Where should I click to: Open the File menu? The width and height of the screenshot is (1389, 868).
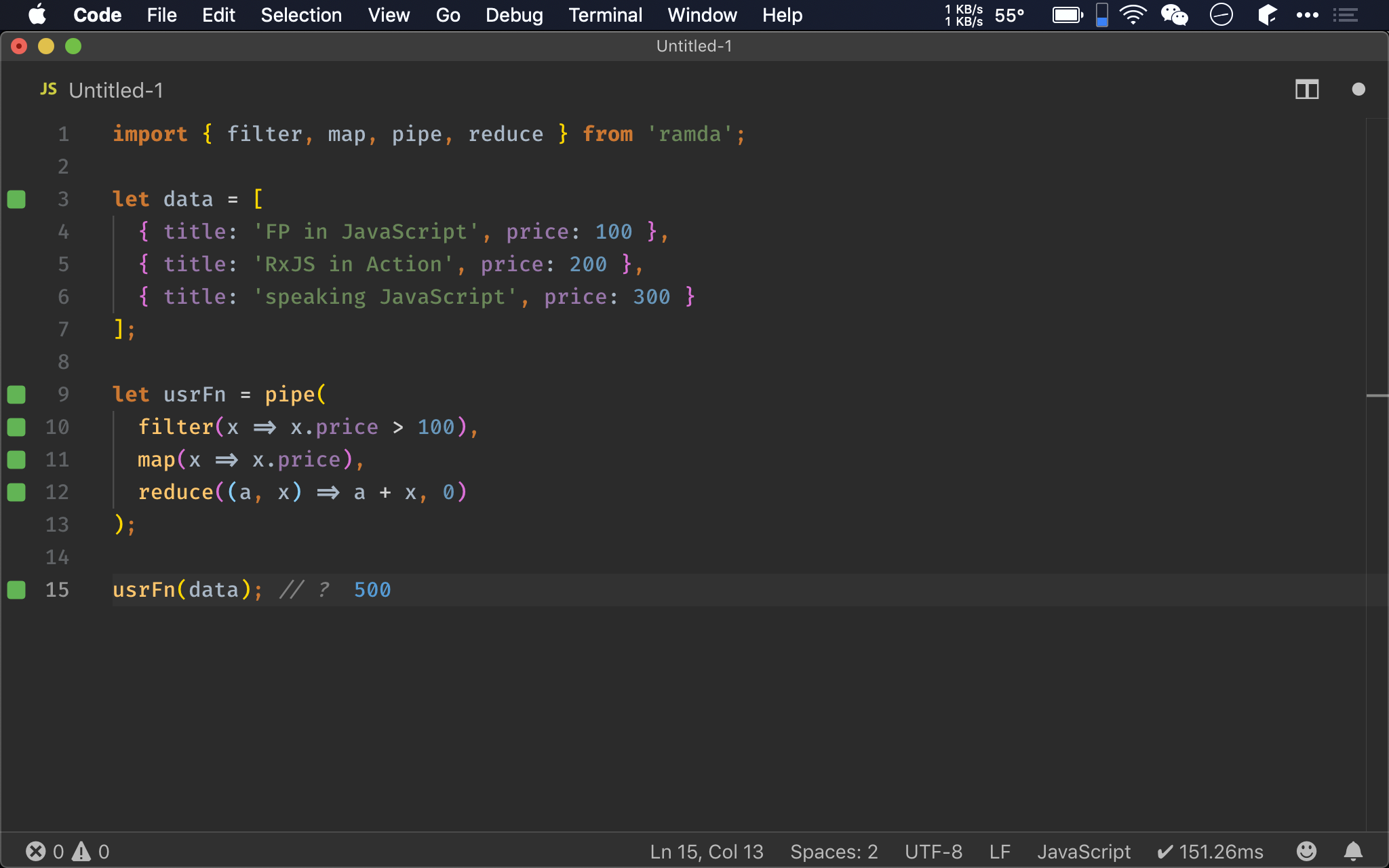[161, 15]
